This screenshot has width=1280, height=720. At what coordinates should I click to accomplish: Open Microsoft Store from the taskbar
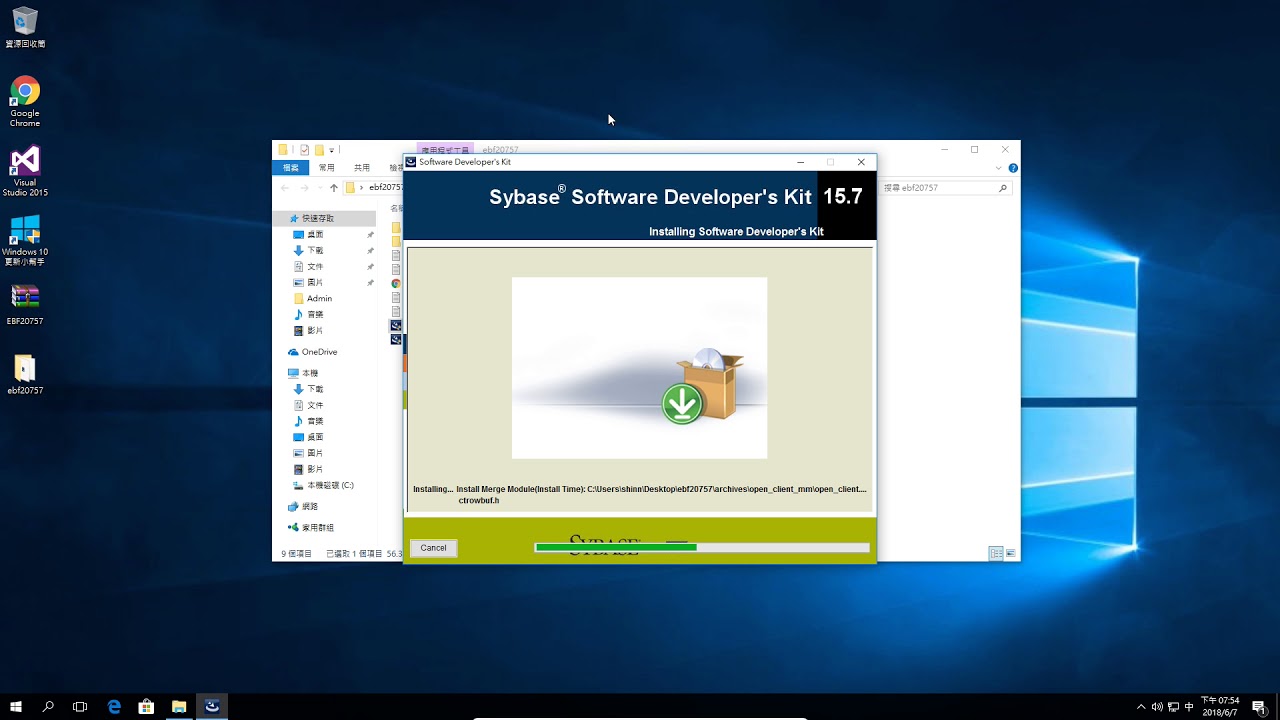point(146,706)
